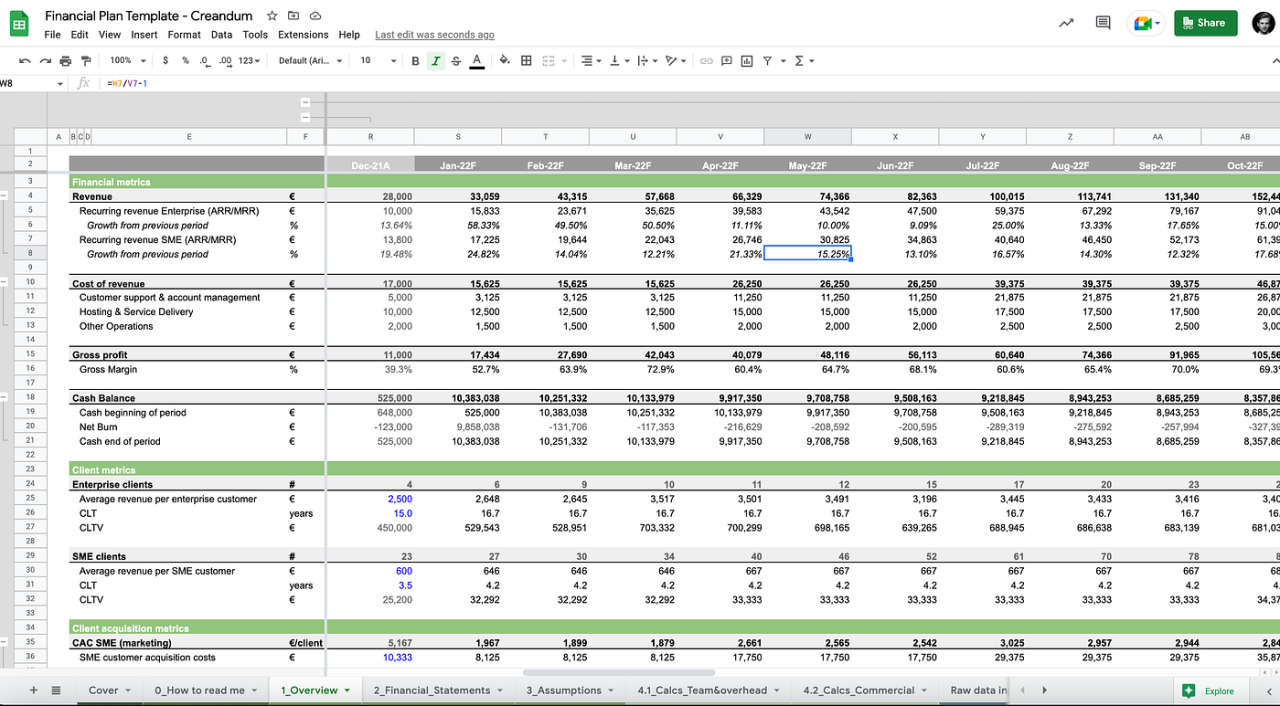Viewport: 1280px width, 706px height.
Task: Toggle italic formatting on the selected cell
Action: 434,61
